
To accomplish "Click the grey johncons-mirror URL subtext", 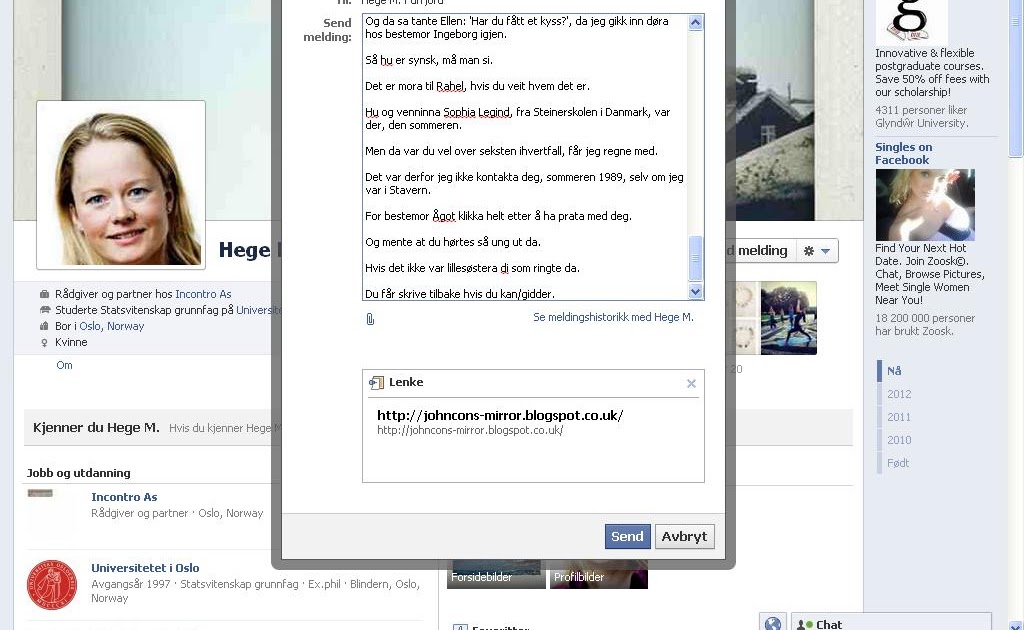I will point(470,431).
